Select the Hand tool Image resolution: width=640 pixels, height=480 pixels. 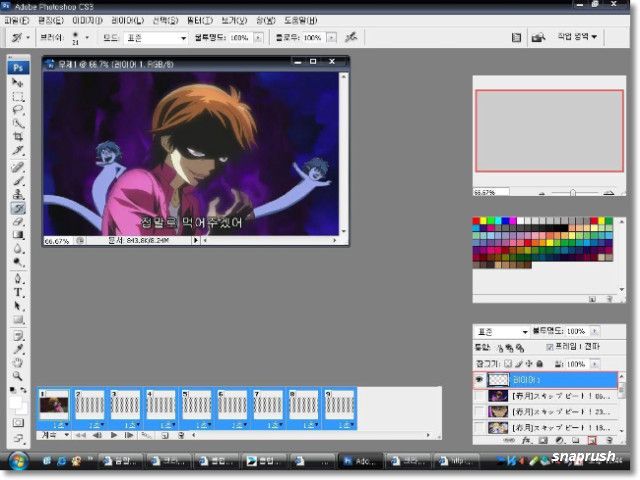coord(18,362)
